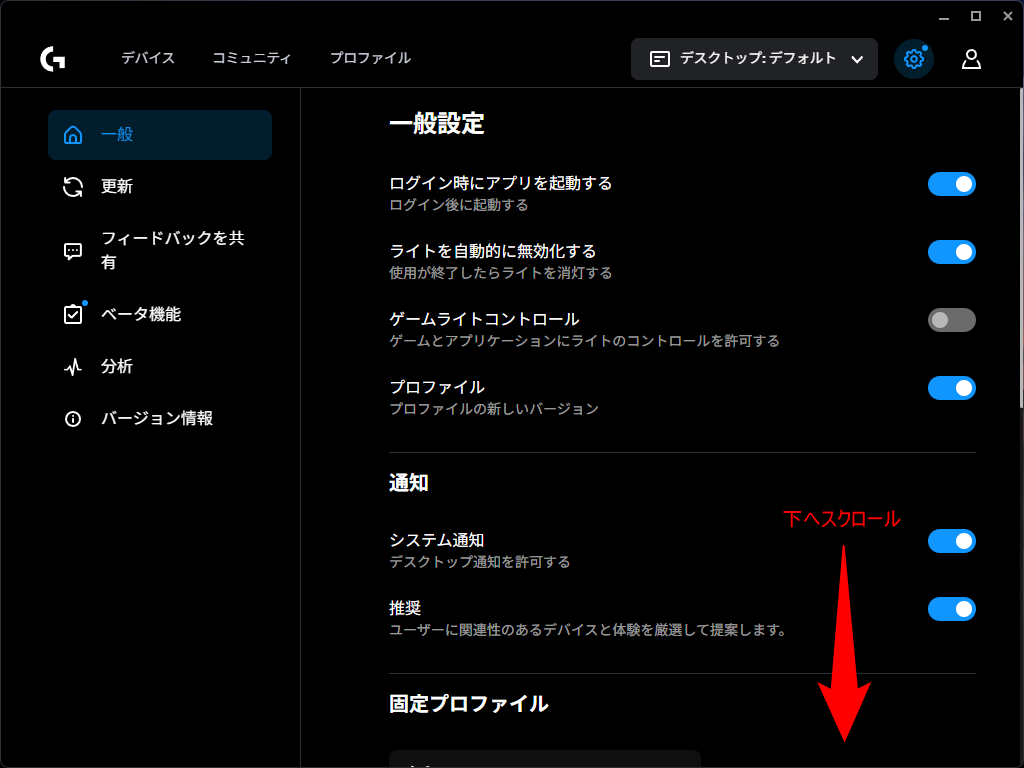The width and height of the screenshot is (1024, 768).
Task: Click the フィードバックを共有 chat bubble icon
Action: 73,251
